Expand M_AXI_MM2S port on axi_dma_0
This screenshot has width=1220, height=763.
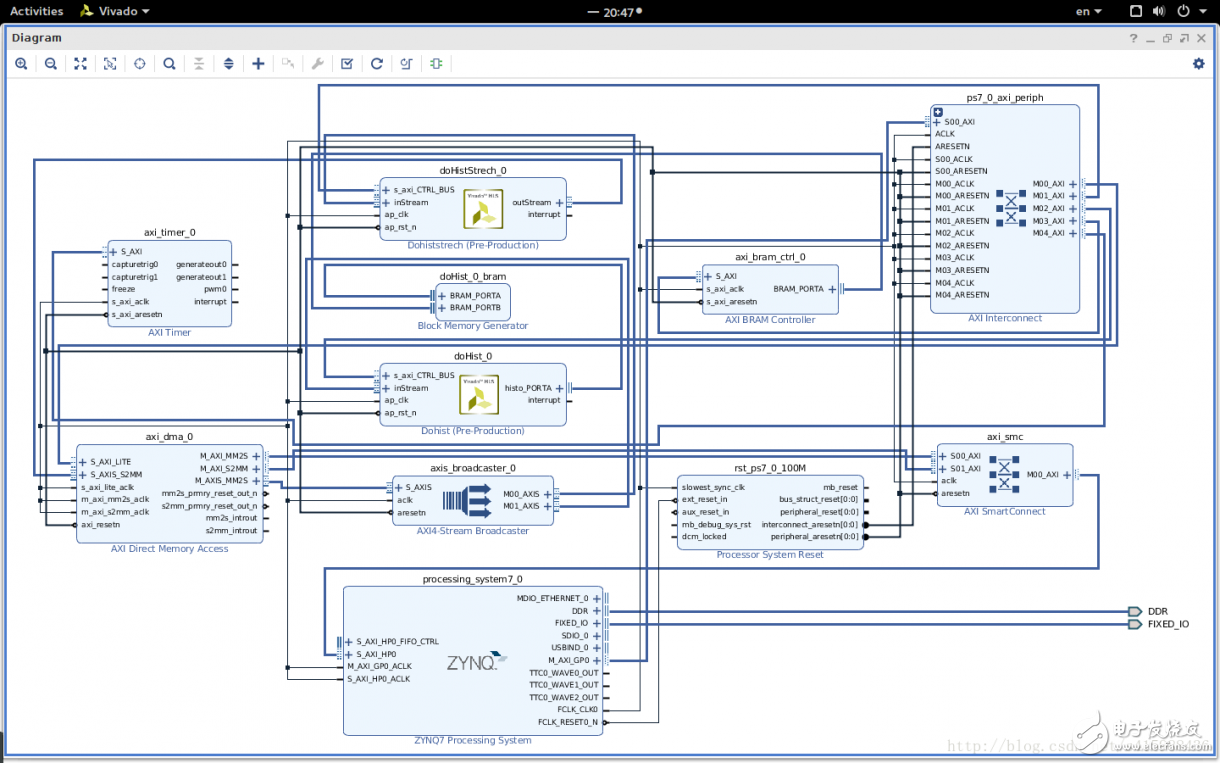256,456
